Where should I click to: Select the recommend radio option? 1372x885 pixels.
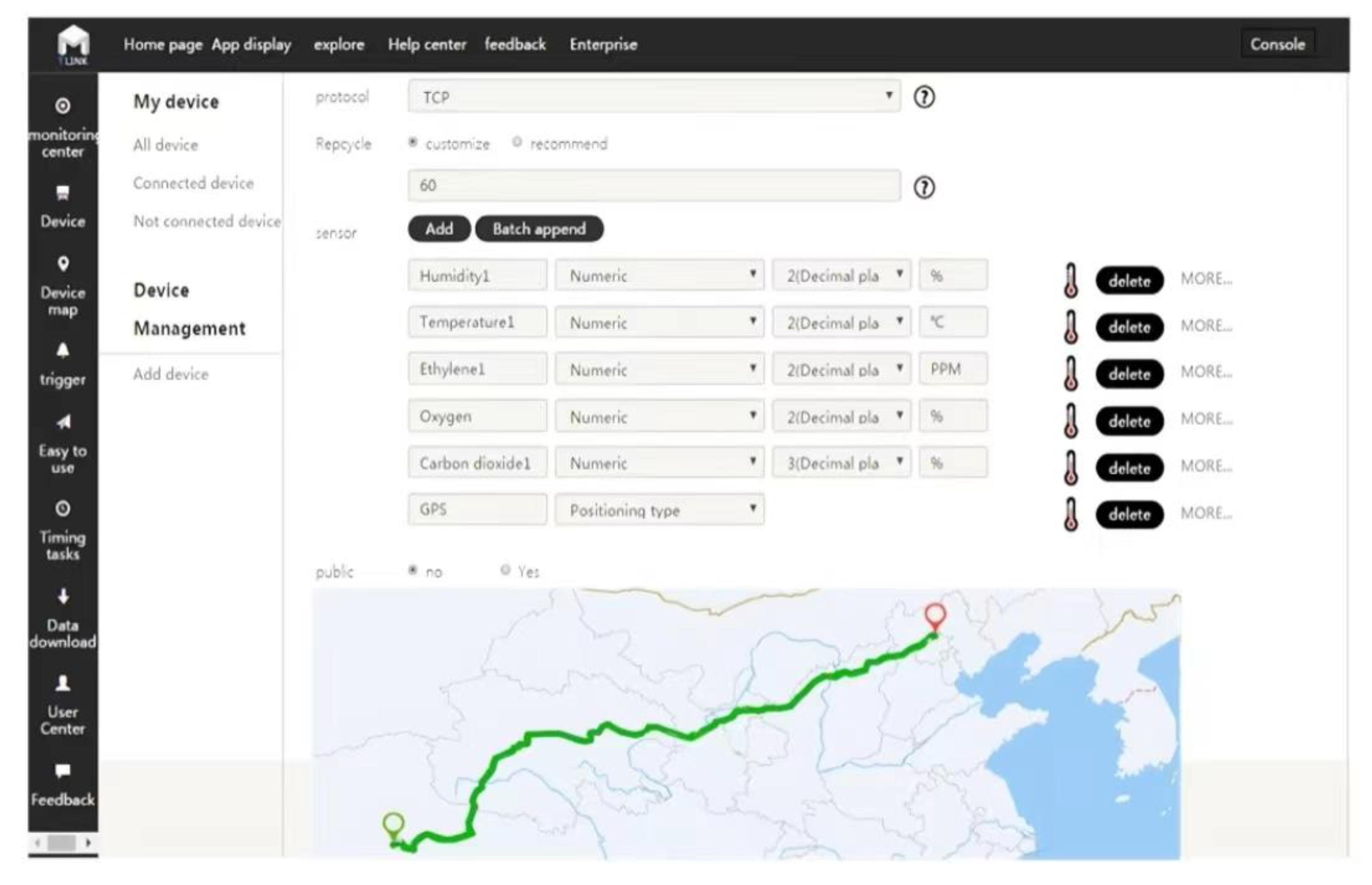[517, 142]
